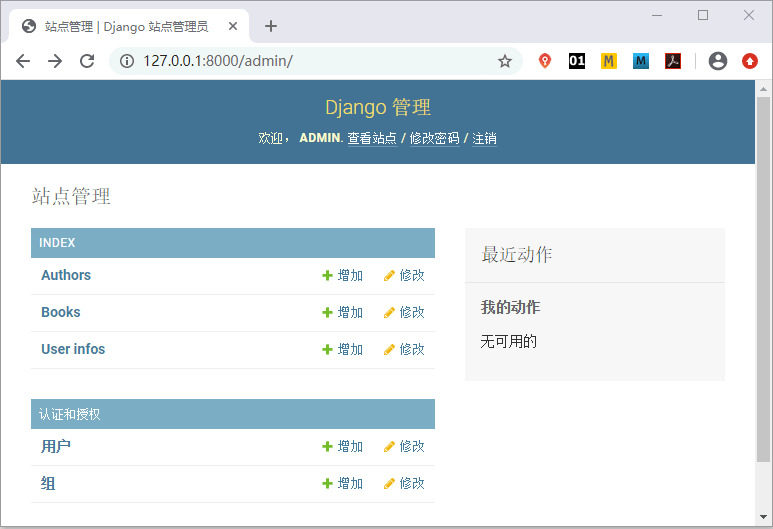Go forward with the browser forward arrow
The image size is (773, 529).
point(55,61)
